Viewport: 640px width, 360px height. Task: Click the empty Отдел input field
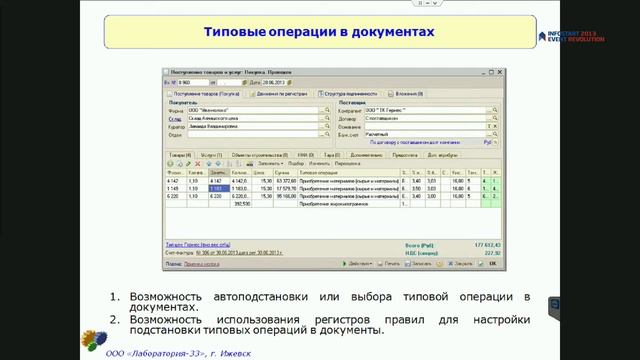click(253, 134)
